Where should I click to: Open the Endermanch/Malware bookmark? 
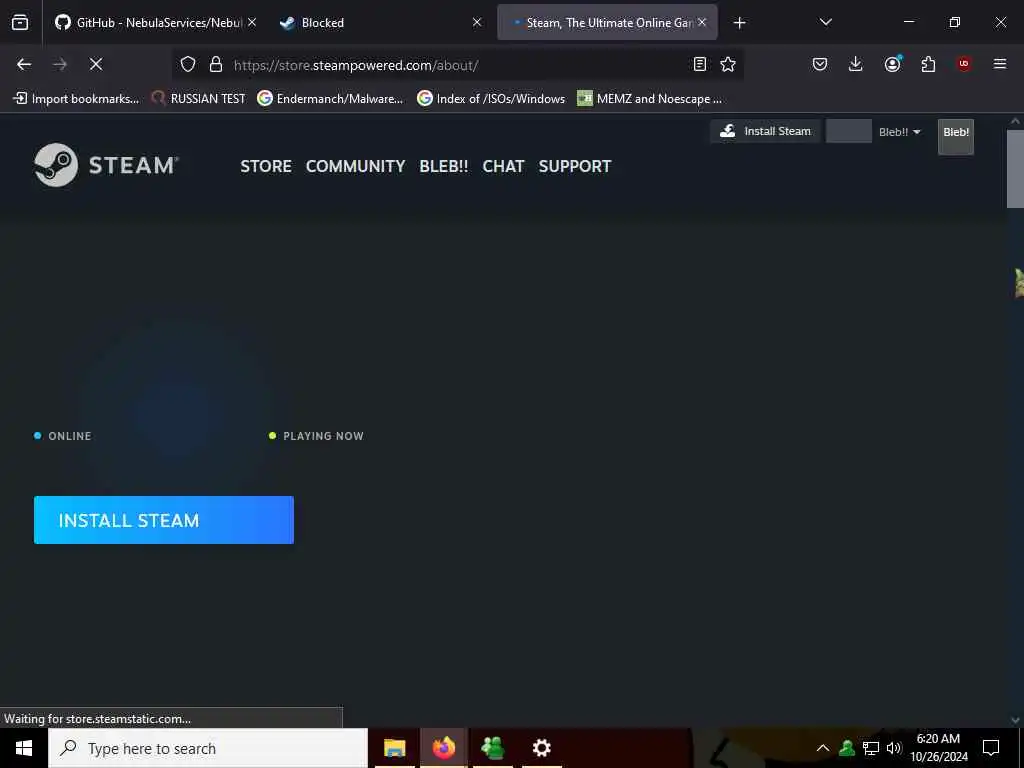click(x=330, y=99)
